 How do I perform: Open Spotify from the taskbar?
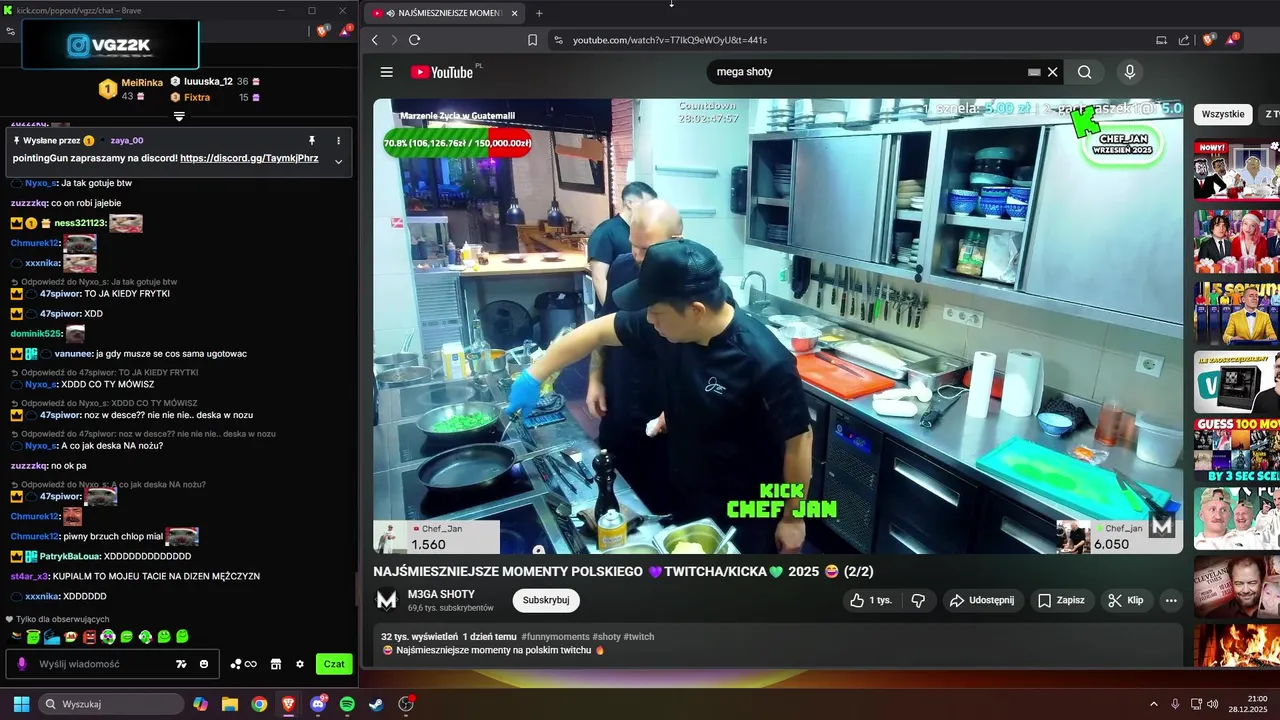pyautogui.click(x=347, y=704)
